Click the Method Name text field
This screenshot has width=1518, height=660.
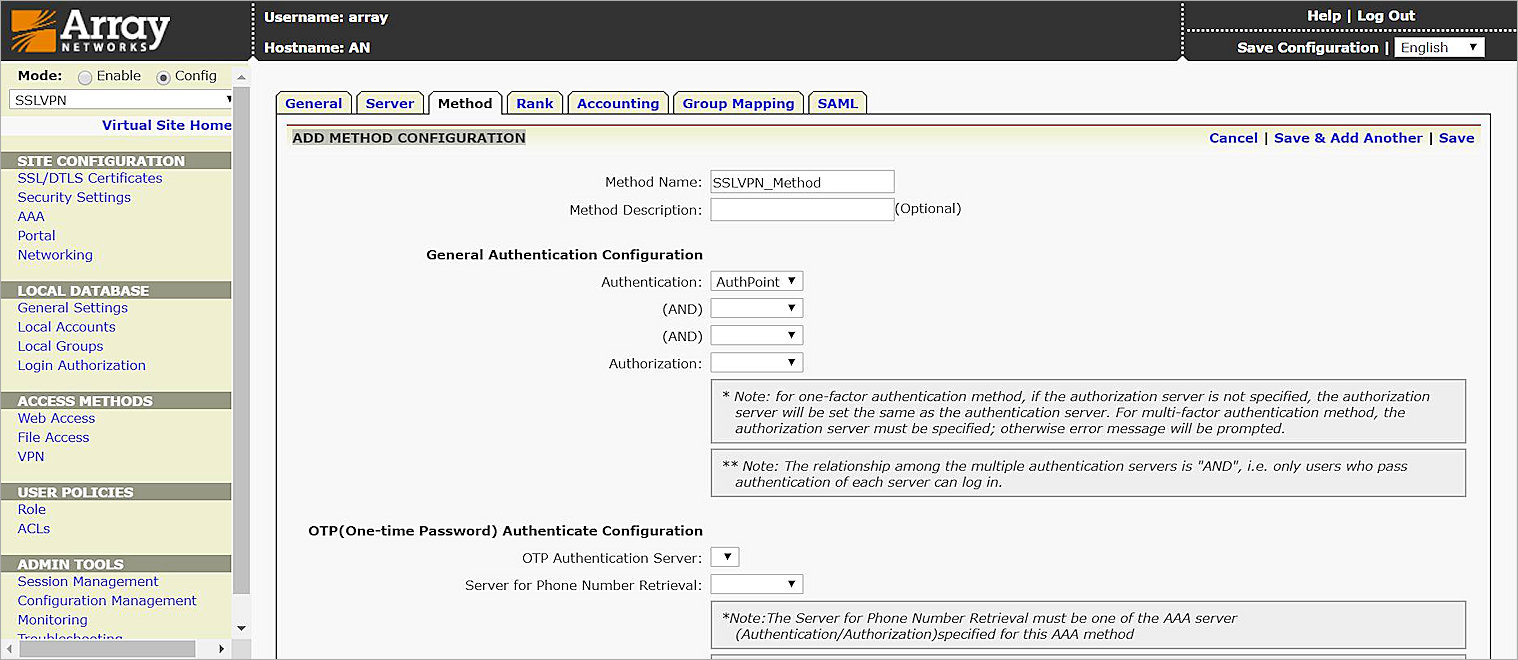(x=801, y=182)
